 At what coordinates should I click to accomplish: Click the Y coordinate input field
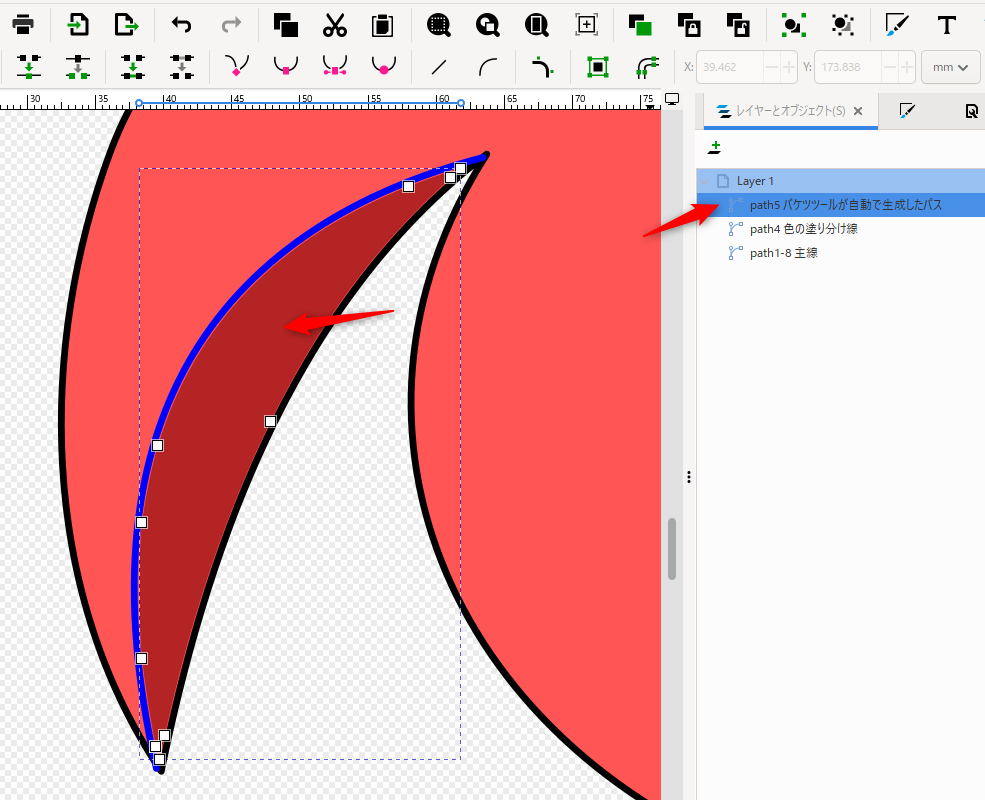pos(848,67)
